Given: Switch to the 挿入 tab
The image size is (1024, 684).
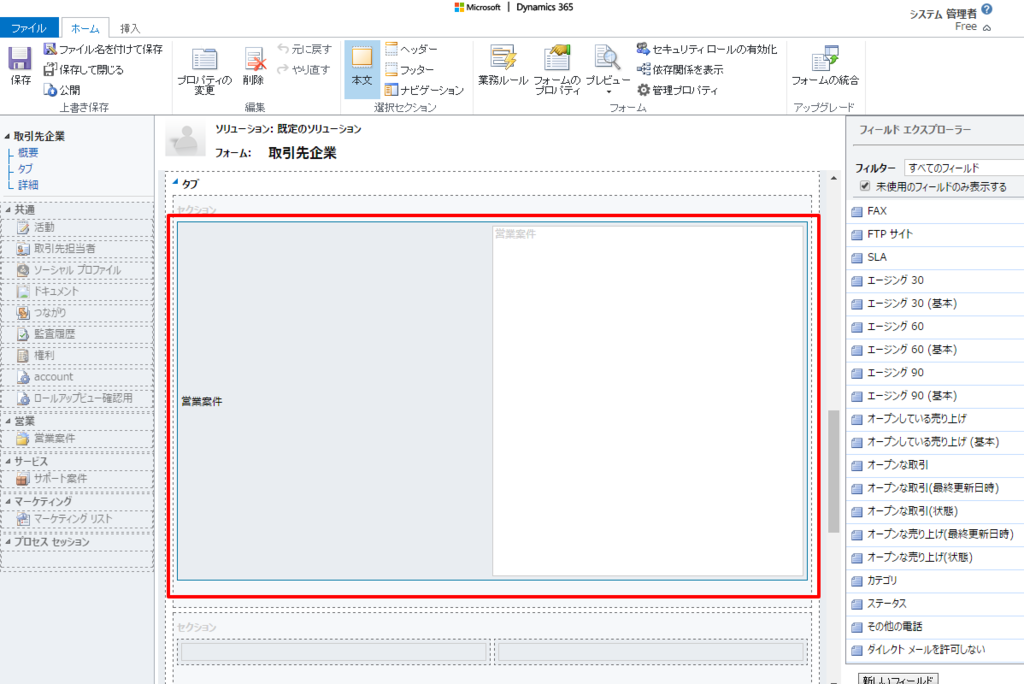Looking at the screenshot, I should point(130,28).
